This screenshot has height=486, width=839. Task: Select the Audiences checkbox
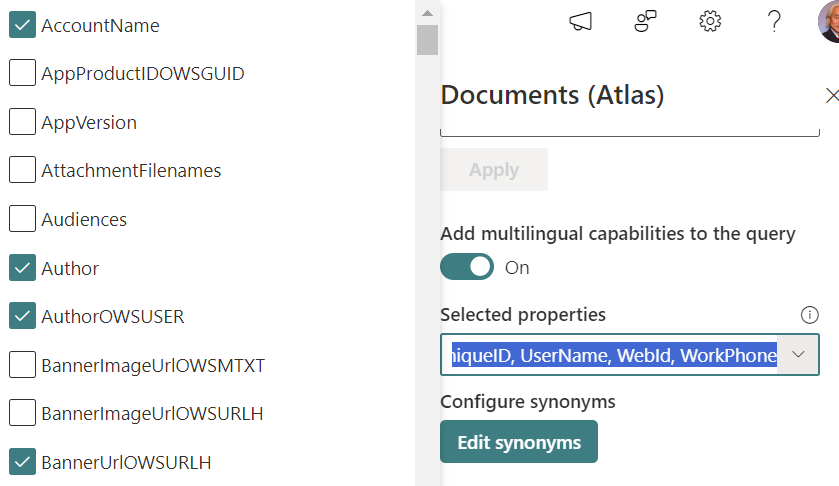click(x=23, y=219)
